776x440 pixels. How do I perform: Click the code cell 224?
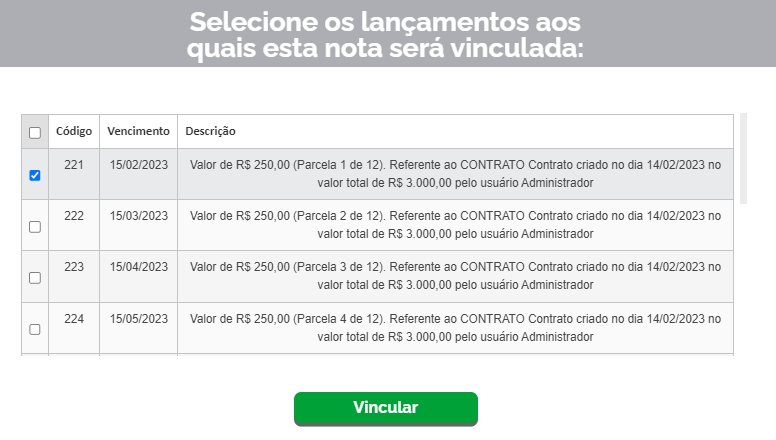pos(74,317)
